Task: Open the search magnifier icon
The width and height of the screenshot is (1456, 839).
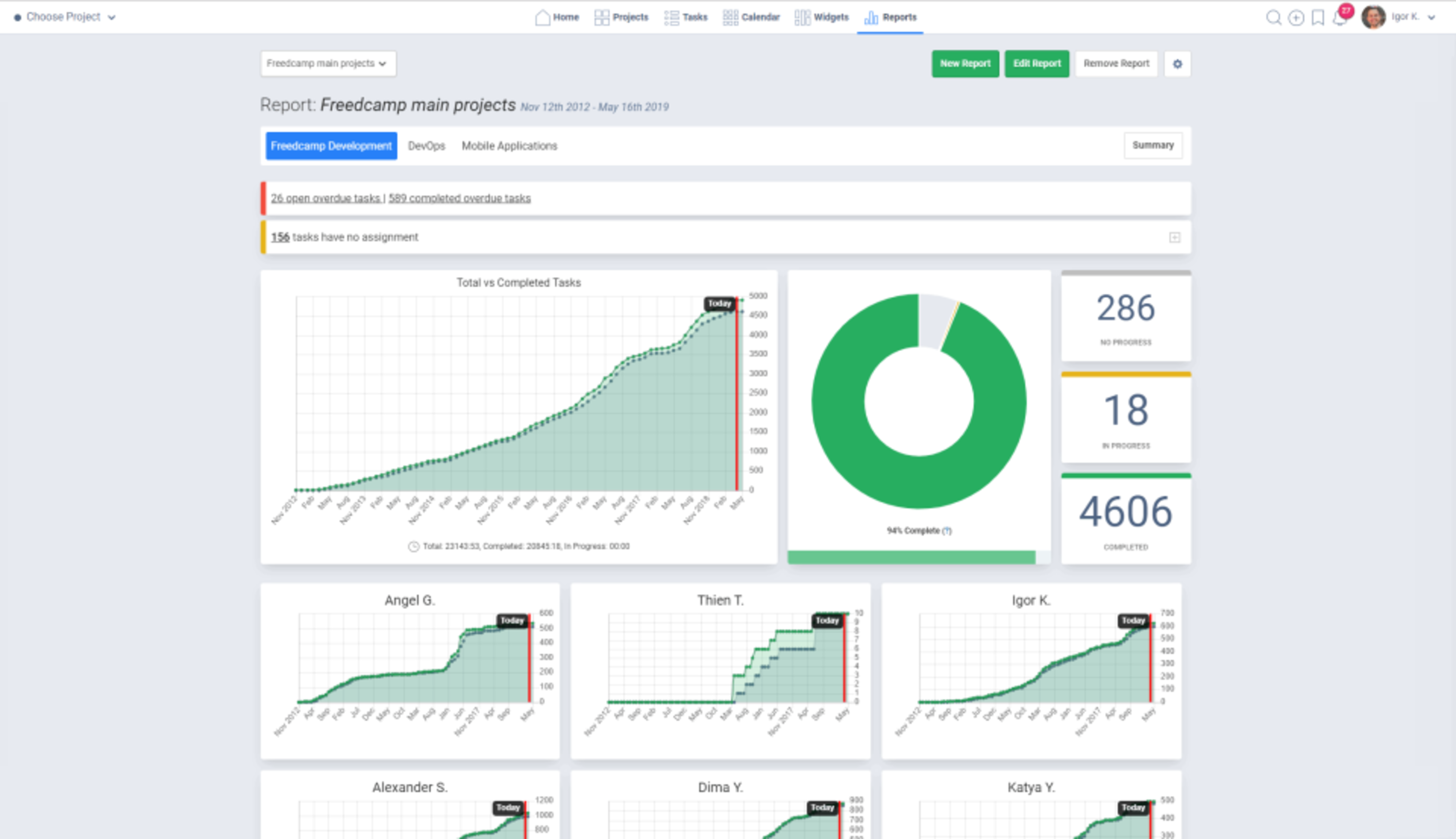Action: tap(1274, 18)
